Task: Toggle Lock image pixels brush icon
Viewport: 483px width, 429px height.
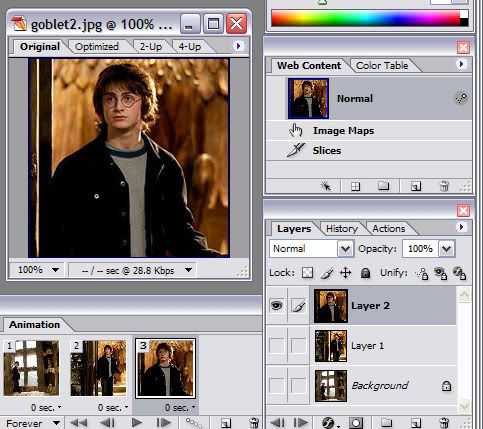Action: [327, 273]
